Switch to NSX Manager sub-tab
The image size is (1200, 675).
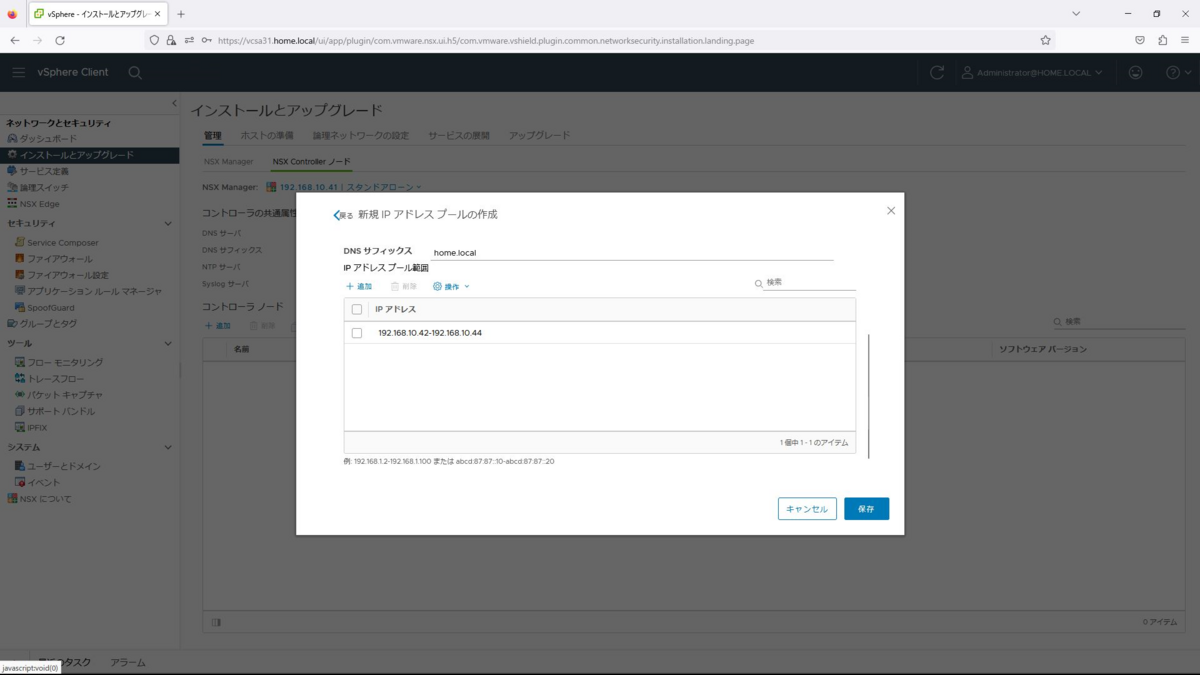coord(228,161)
